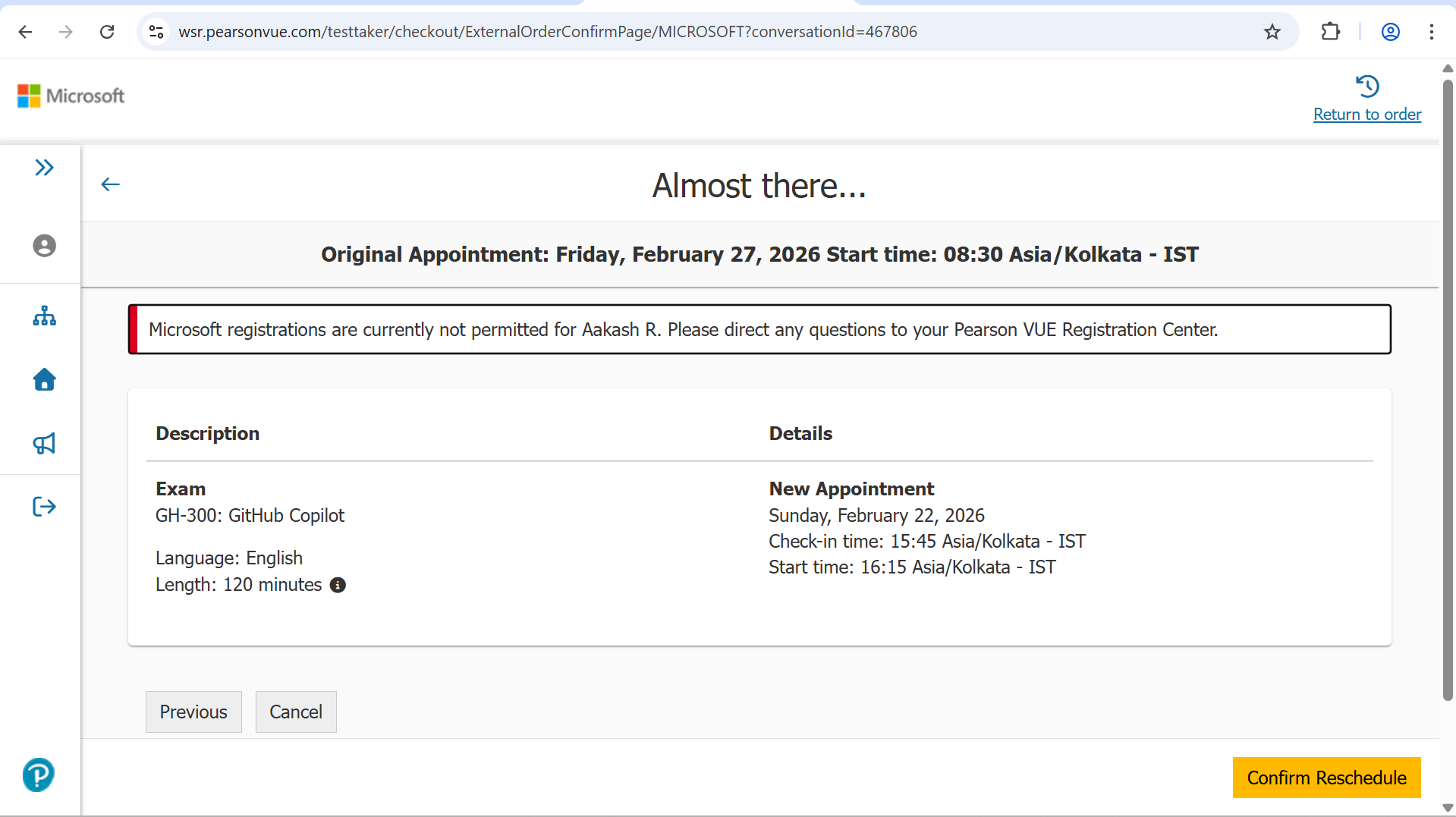The width and height of the screenshot is (1456, 817).
Task: Open announcements megaphone sidebar icon
Action: point(44,444)
